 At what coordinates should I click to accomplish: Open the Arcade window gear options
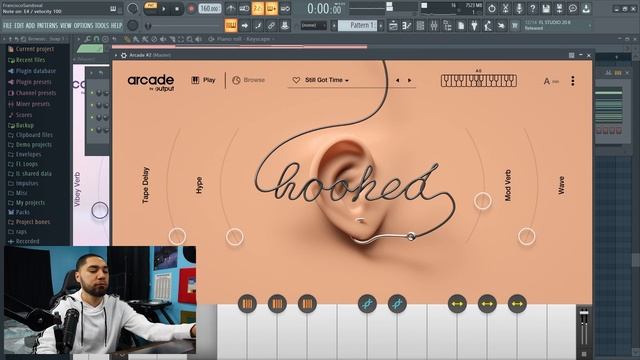124,55
